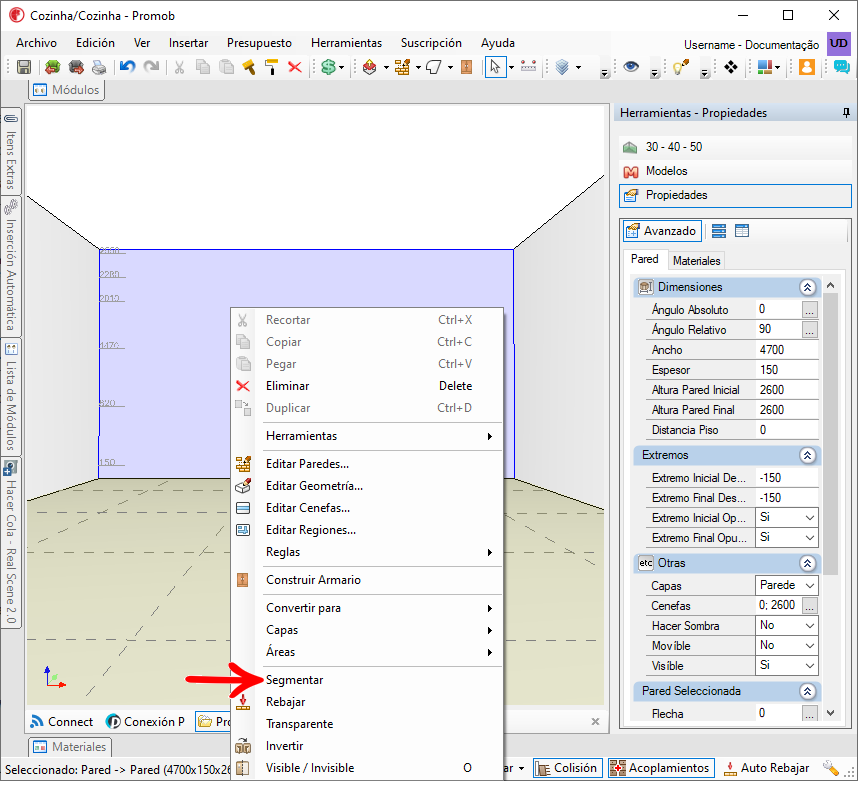Pin the Herramientas - Propiedades panel
This screenshot has width=864, height=789.
[846, 113]
